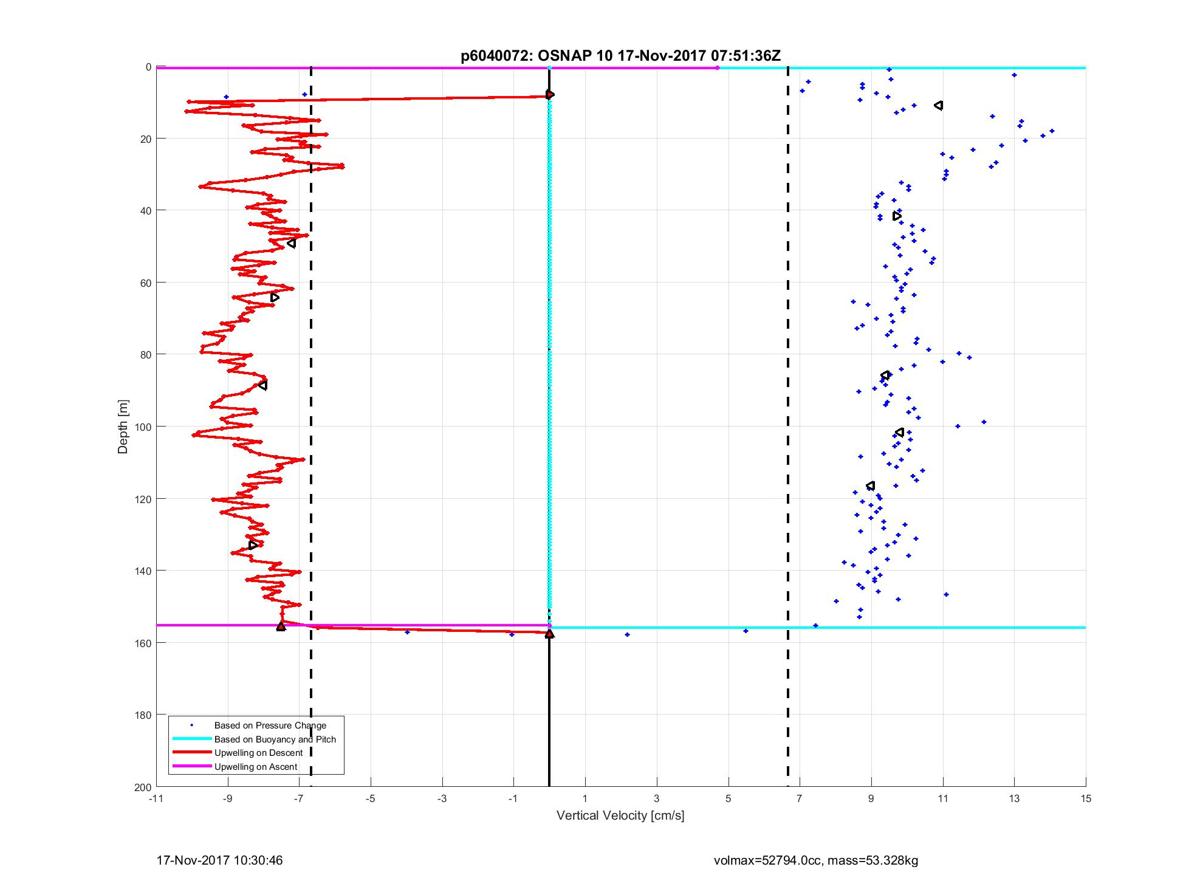The height and width of the screenshot is (885, 1200).
Task: Click the x-axis tick label 9
Action: coord(871,799)
